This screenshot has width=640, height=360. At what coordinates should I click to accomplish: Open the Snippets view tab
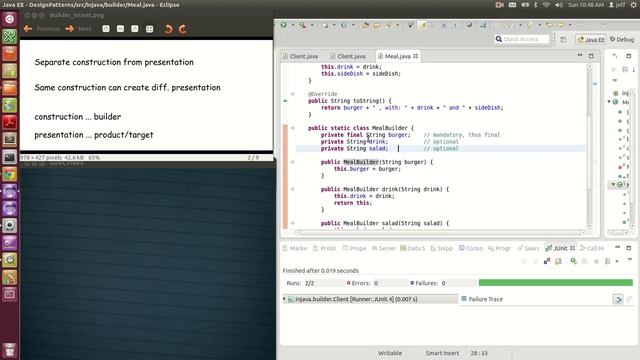(x=442, y=248)
